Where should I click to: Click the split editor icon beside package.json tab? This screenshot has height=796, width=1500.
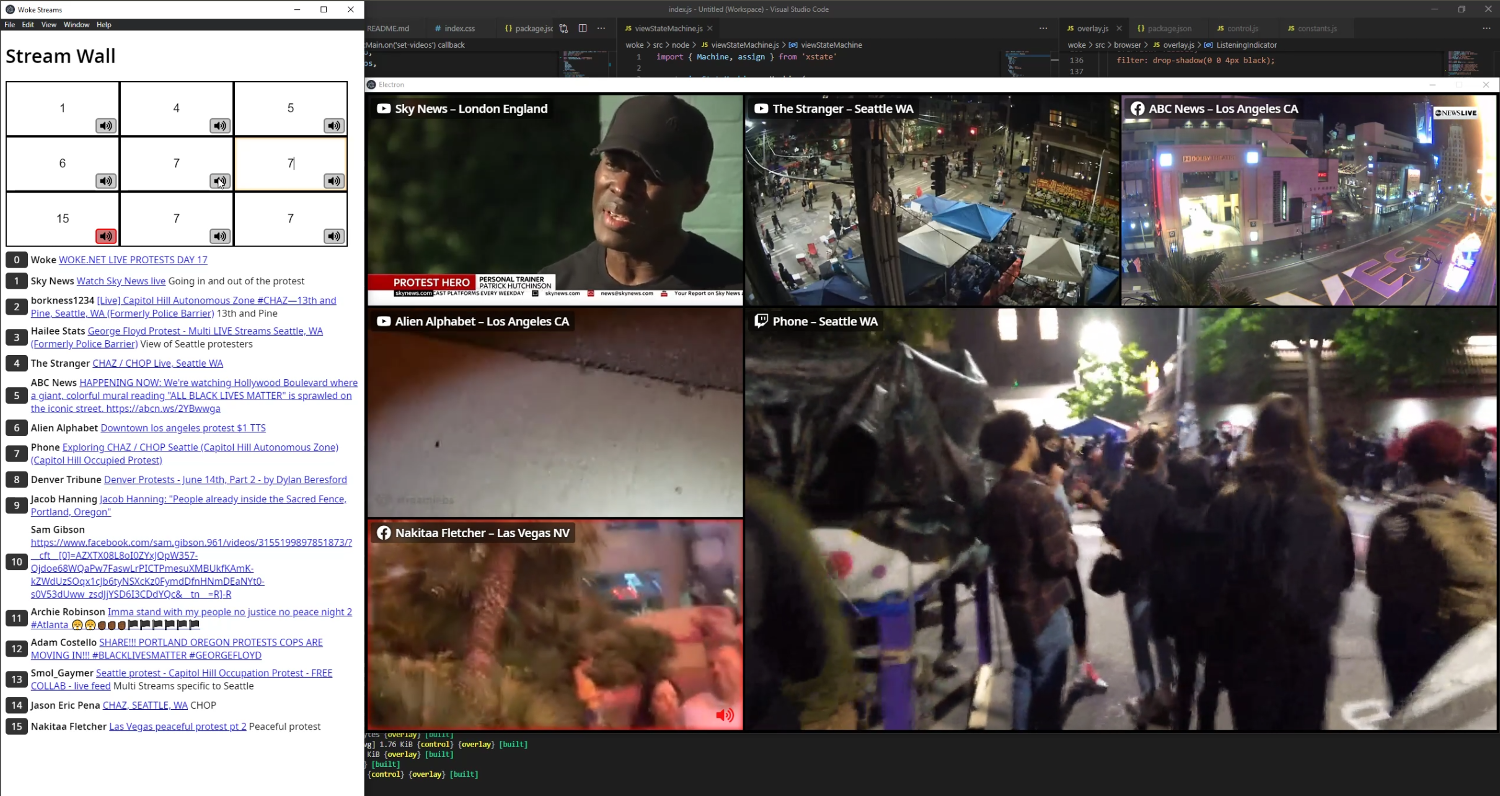(x=582, y=28)
